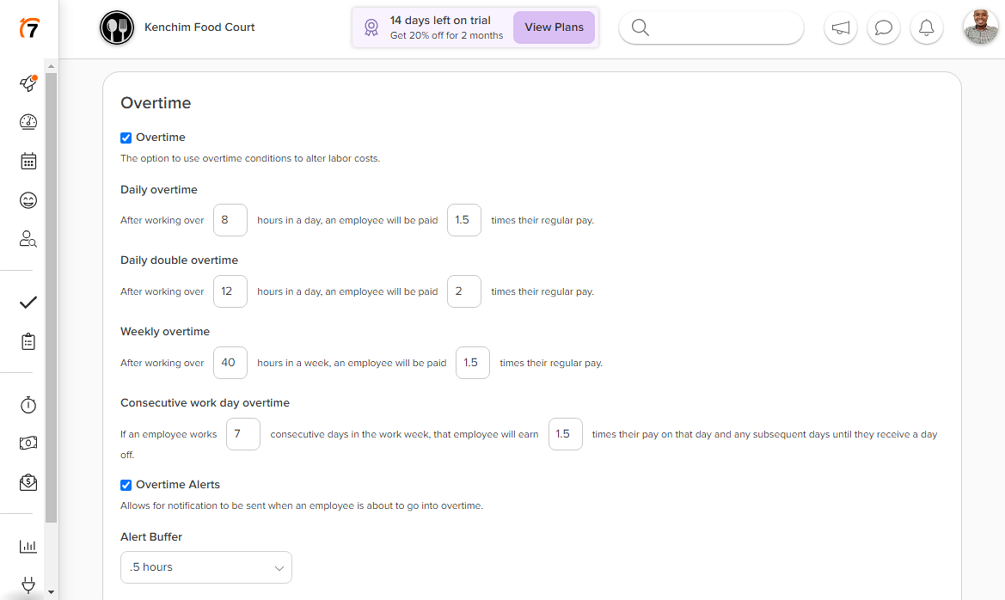Click the consecutive work day multiplier field
The height and width of the screenshot is (600, 1005).
pyautogui.click(x=565, y=434)
